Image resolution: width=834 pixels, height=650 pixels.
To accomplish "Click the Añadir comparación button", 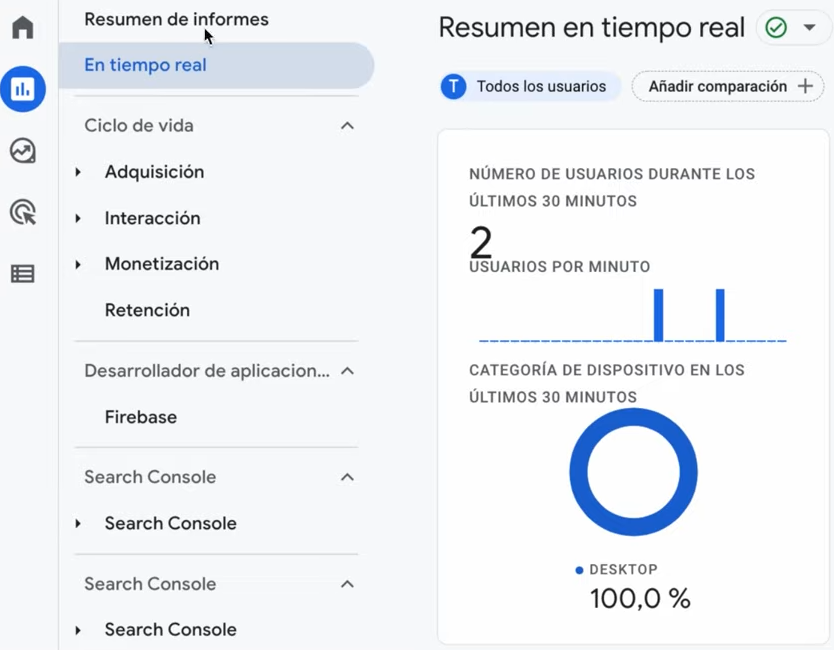I will tap(728, 86).
